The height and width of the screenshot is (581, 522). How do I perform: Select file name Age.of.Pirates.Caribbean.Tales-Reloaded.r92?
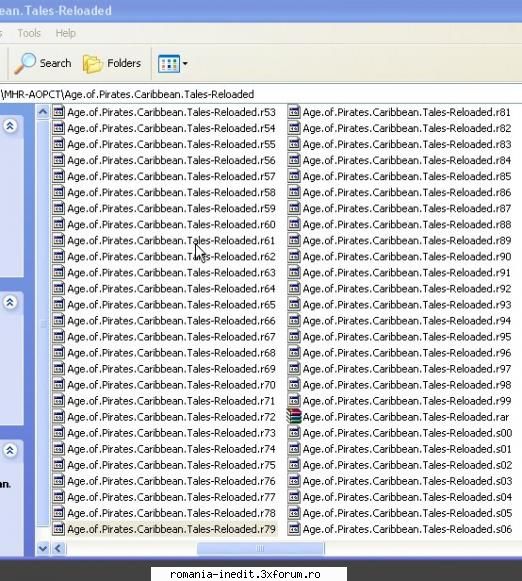(x=407, y=289)
